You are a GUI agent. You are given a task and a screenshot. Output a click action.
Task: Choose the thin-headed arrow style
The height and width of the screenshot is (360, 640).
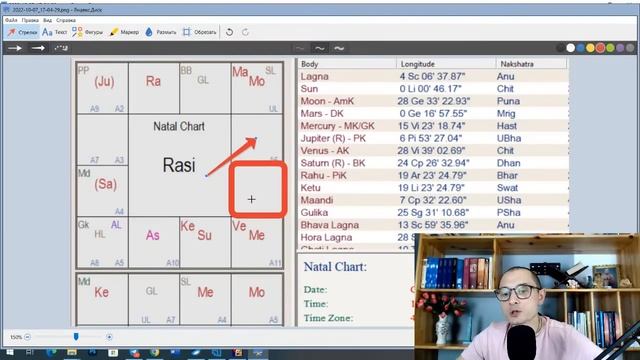15,48
